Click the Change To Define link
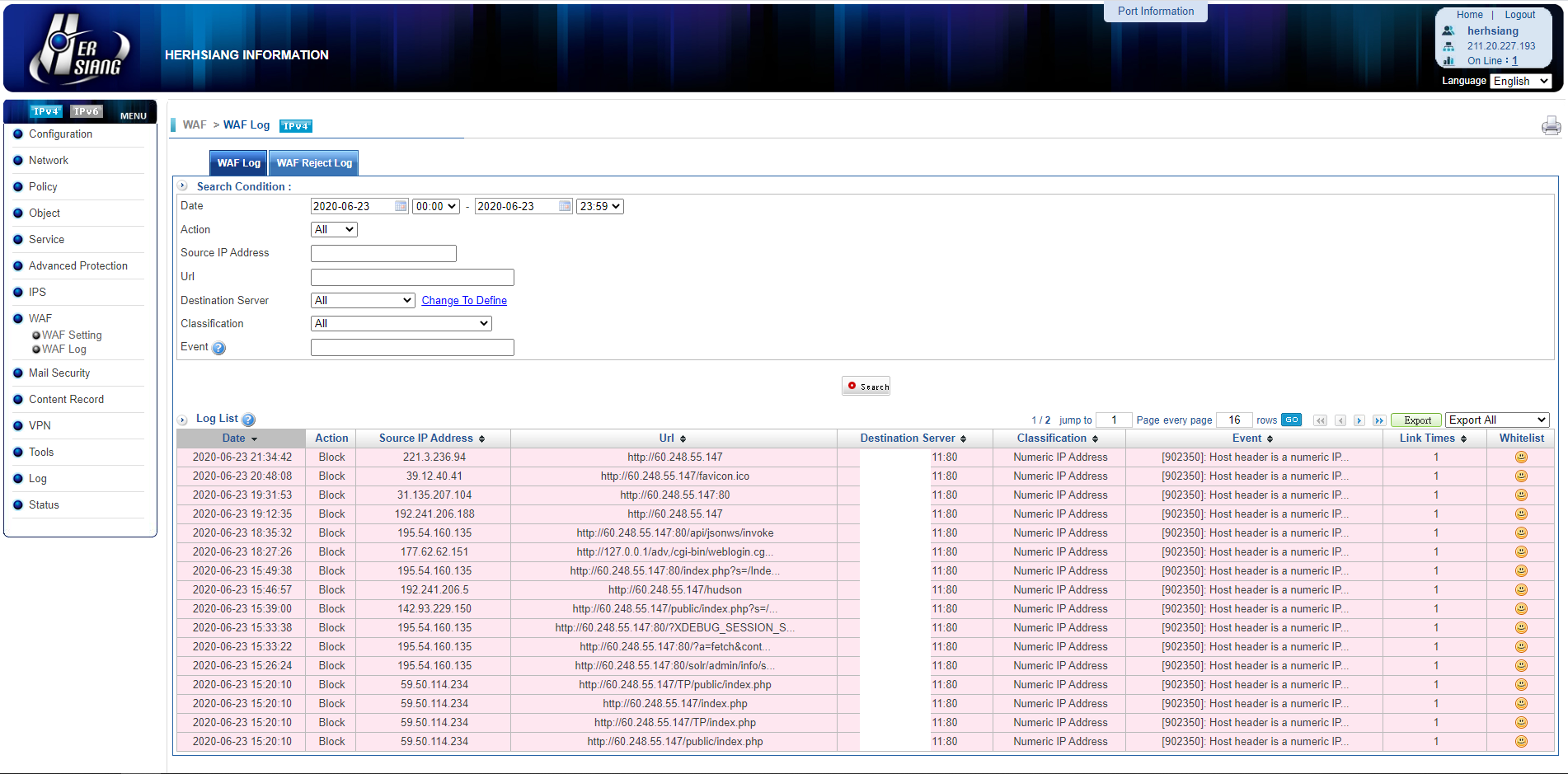Image resolution: width=1568 pixels, height=774 pixels. (x=464, y=301)
